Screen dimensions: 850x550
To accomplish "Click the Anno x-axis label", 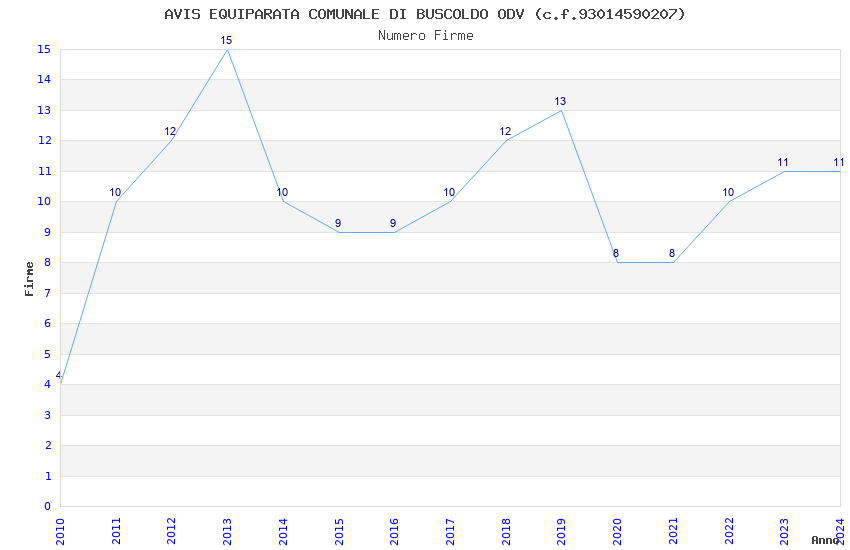I will [x=825, y=540].
